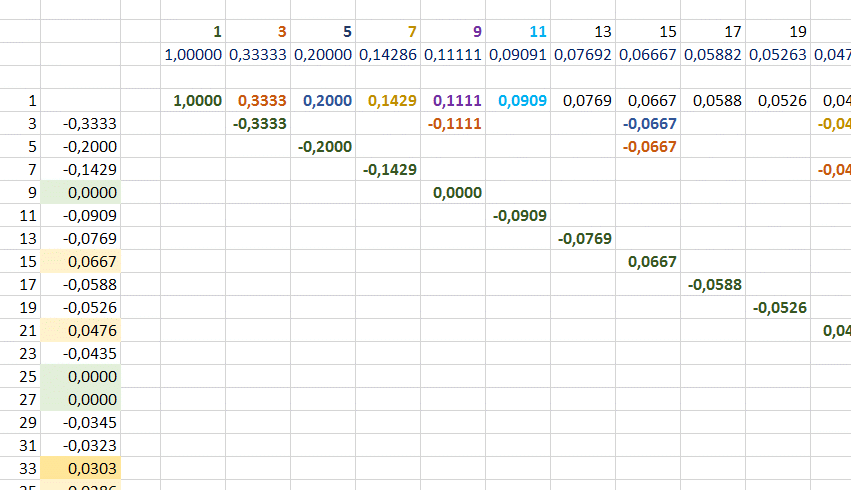Select the green bold column header 1
Viewport: 851px width, 490px height.
pyautogui.click(x=193, y=31)
